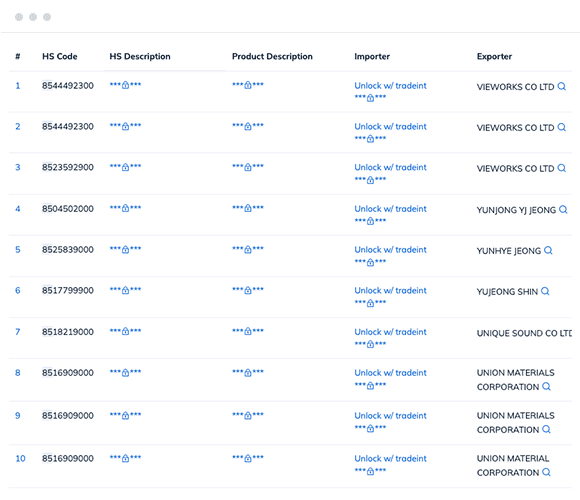Search exporter VIEWORKS CO LTD in row 1
Viewport: 580px width, 500px height.
click(x=562, y=86)
